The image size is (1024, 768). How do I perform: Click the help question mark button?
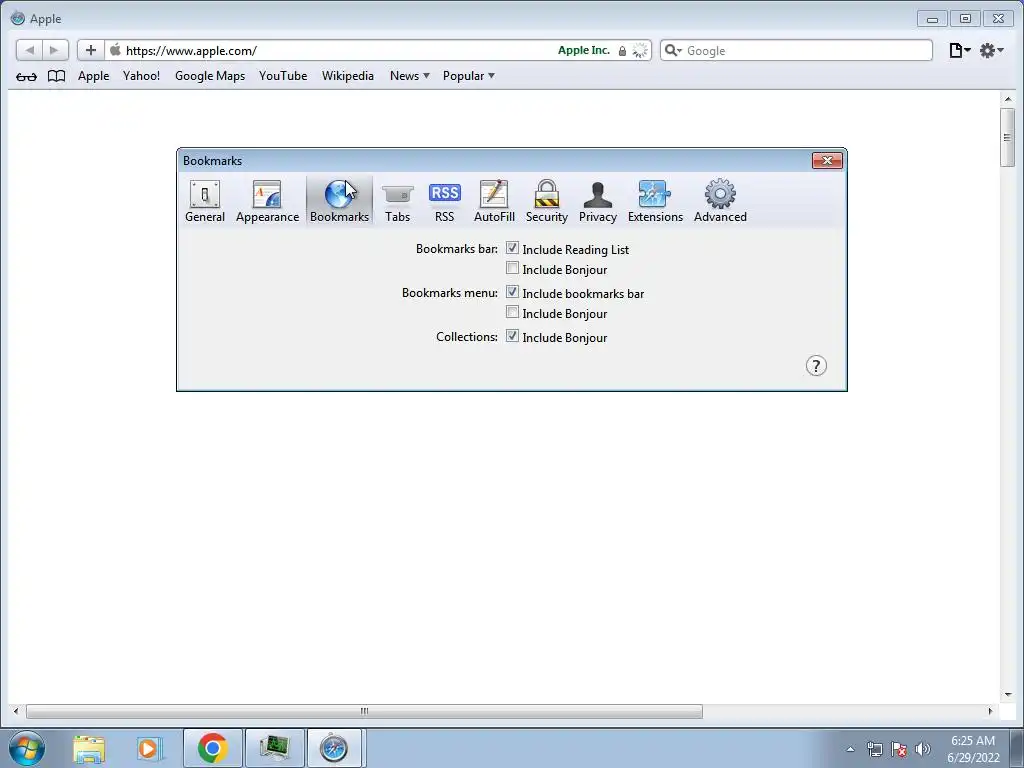click(816, 366)
